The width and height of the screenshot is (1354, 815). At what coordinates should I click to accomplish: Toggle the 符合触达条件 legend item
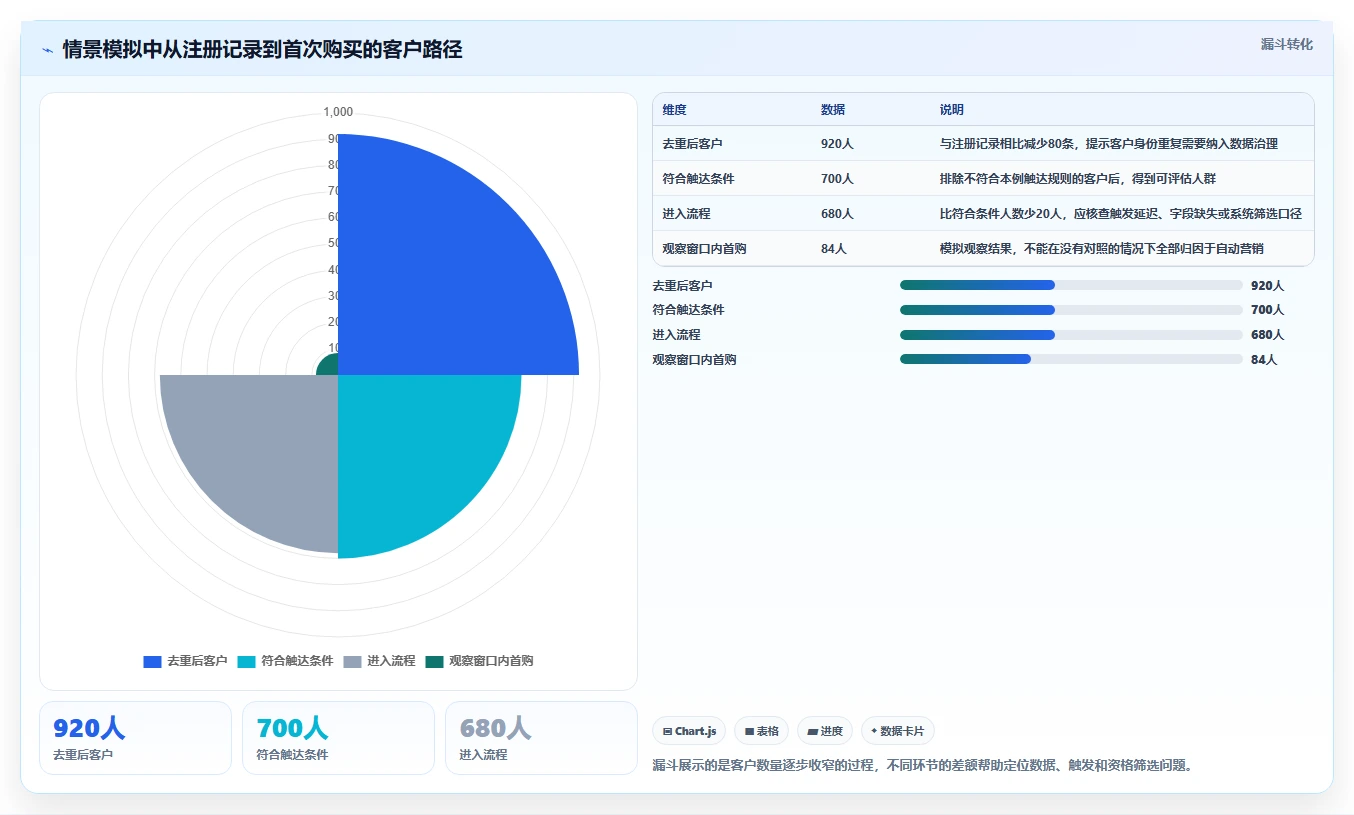coord(285,661)
